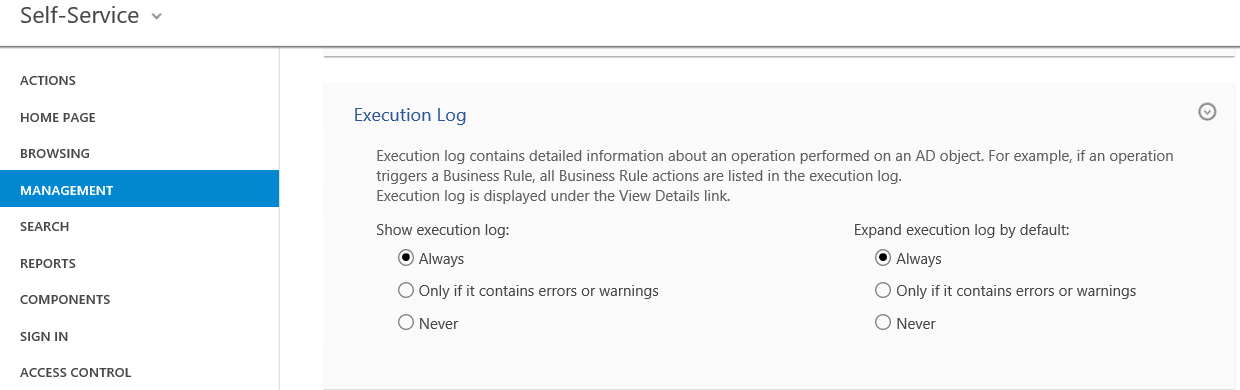This screenshot has width=1240, height=390.
Task: Choose Only if errors under Expand by default
Action: (883, 291)
